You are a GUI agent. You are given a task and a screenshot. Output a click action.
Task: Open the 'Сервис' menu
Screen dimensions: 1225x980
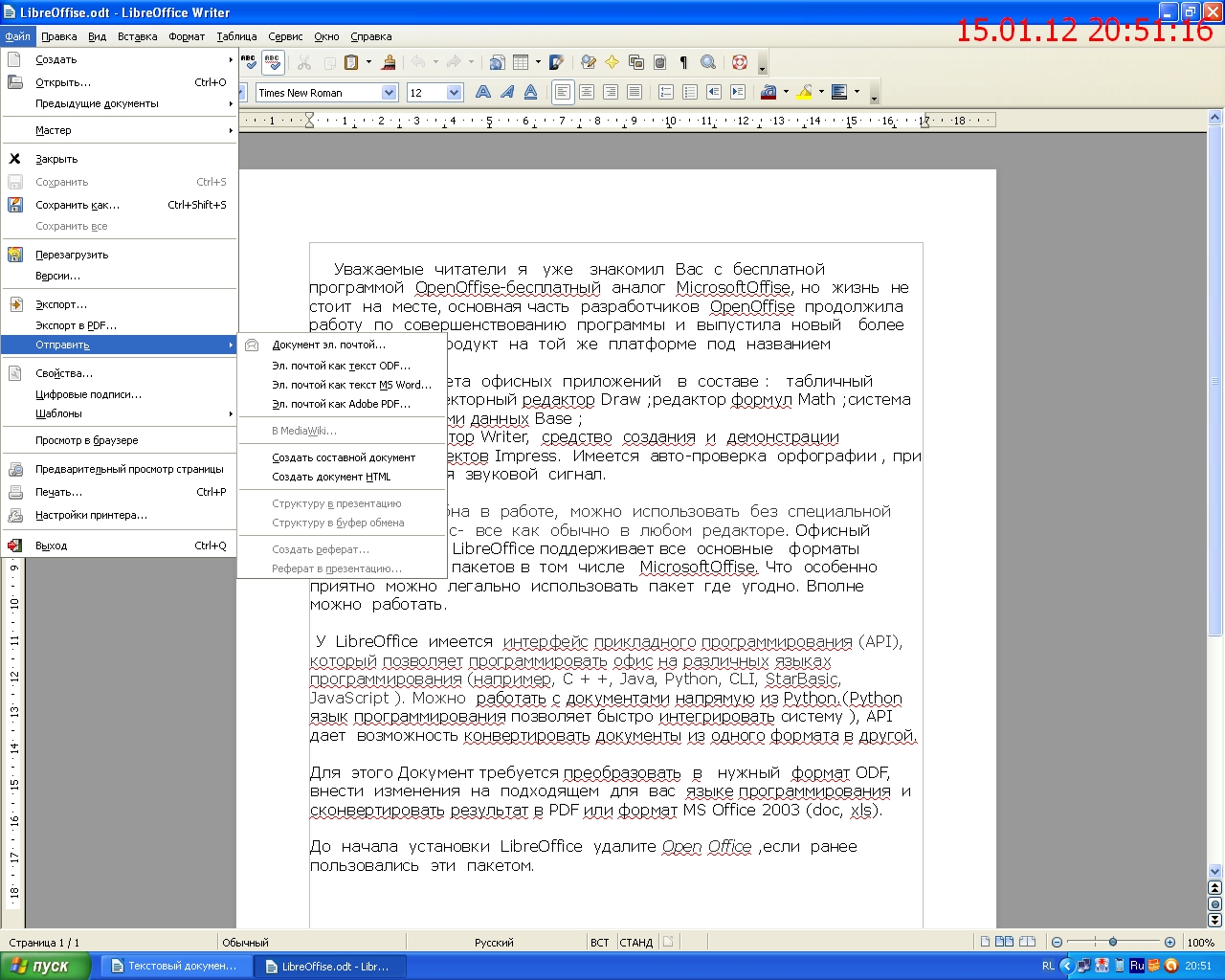[x=285, y=36]
